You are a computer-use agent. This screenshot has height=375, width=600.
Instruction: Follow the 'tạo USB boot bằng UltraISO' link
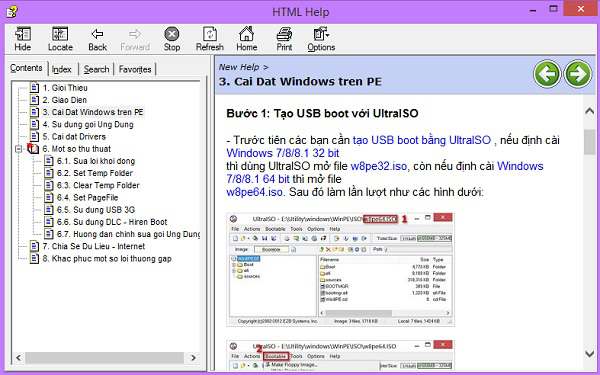pyautogui.click(x=422, y=140)
